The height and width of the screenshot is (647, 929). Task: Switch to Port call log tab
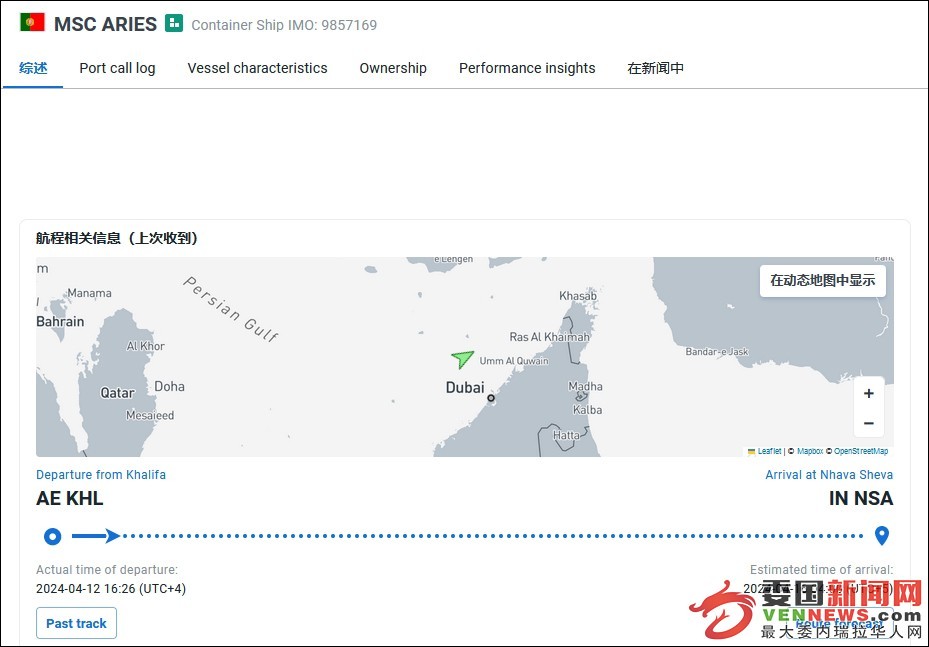point(117,68)
